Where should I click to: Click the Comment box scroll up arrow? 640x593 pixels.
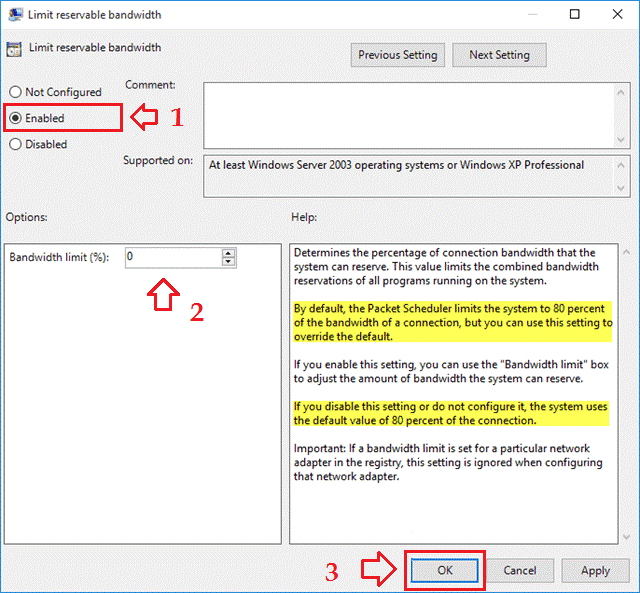point(621,93)
